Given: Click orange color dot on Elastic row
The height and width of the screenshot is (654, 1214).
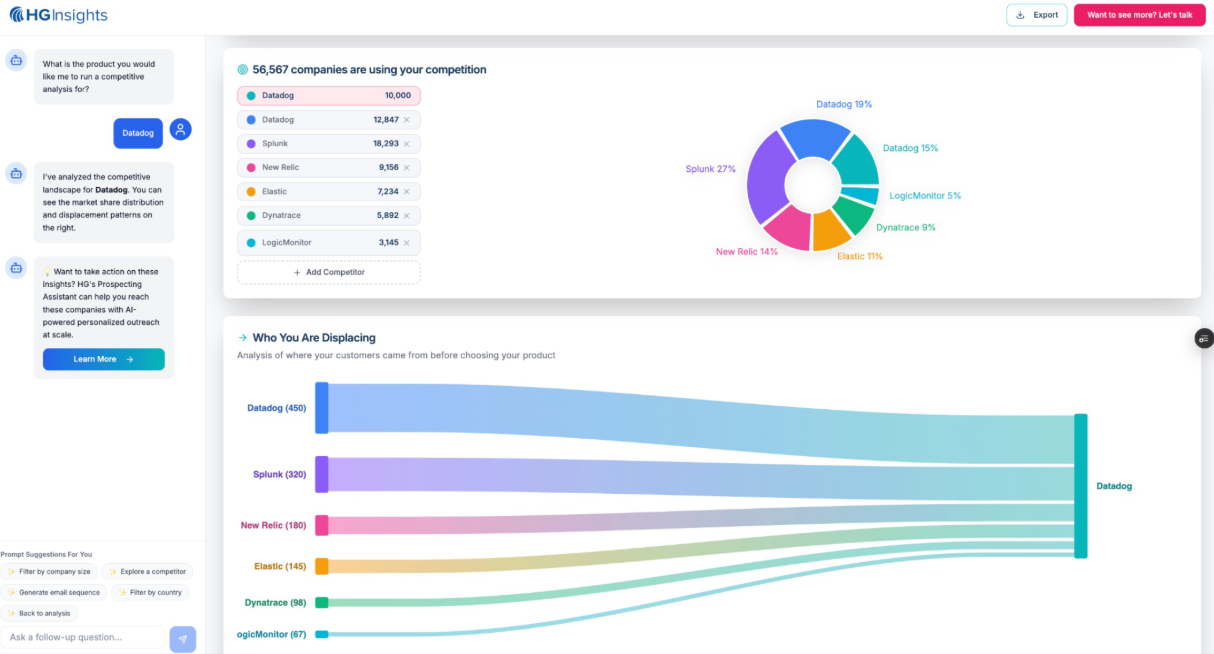Looking at the screenshot, I should tap(251, 192).
